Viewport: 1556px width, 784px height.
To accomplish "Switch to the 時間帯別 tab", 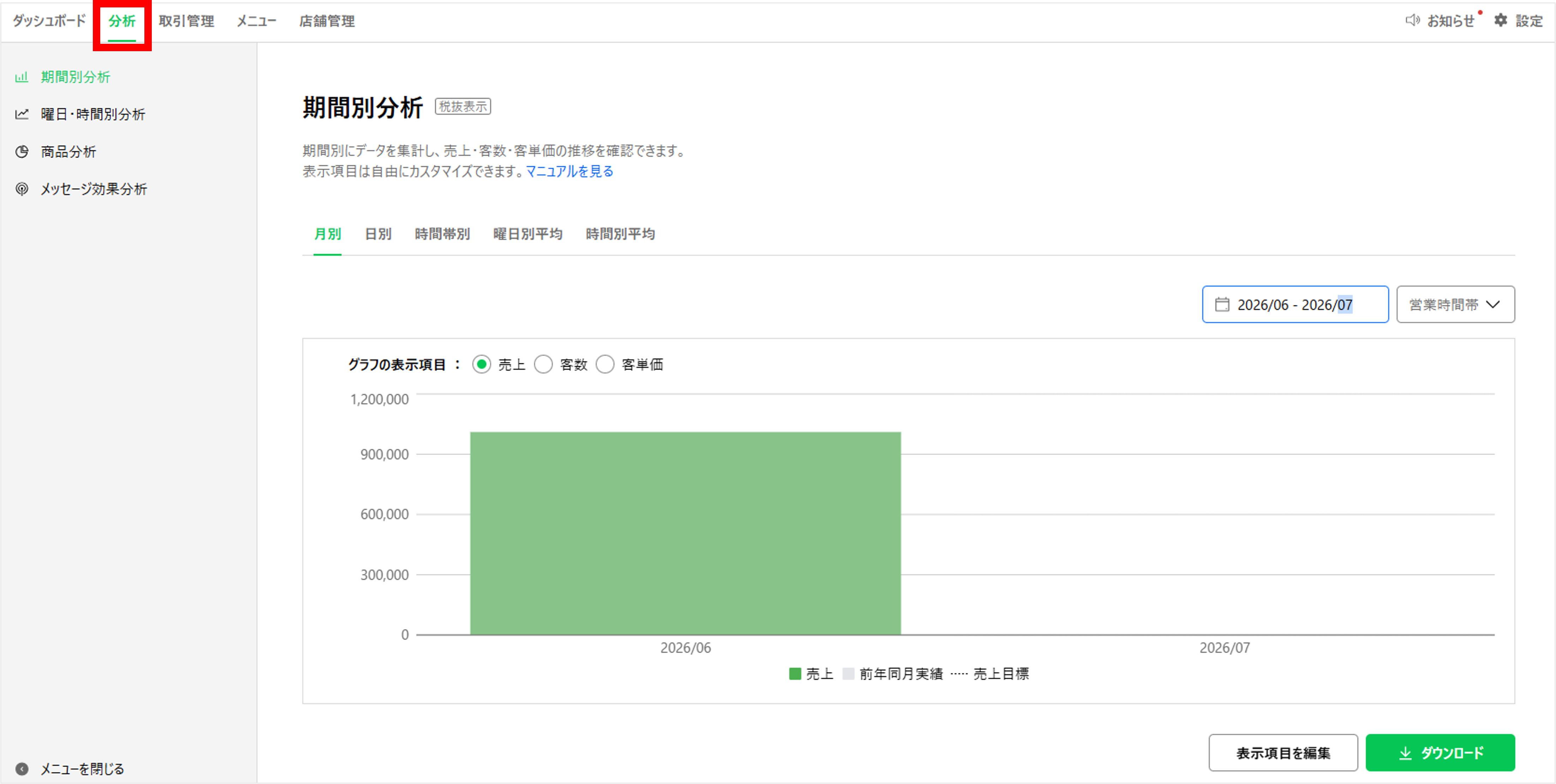I will tap(442, 234).
